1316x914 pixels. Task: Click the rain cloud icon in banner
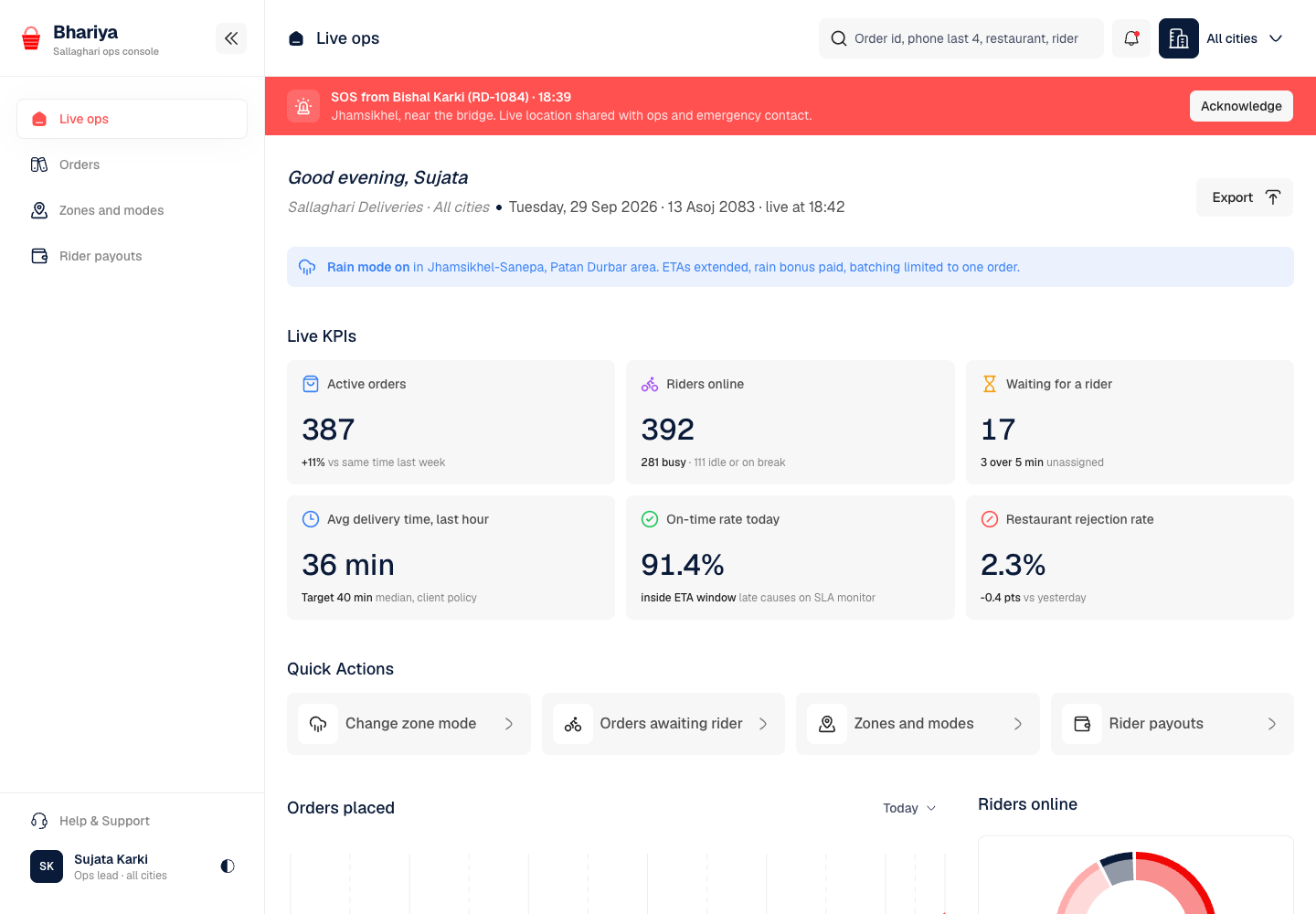tap(307, 267)
